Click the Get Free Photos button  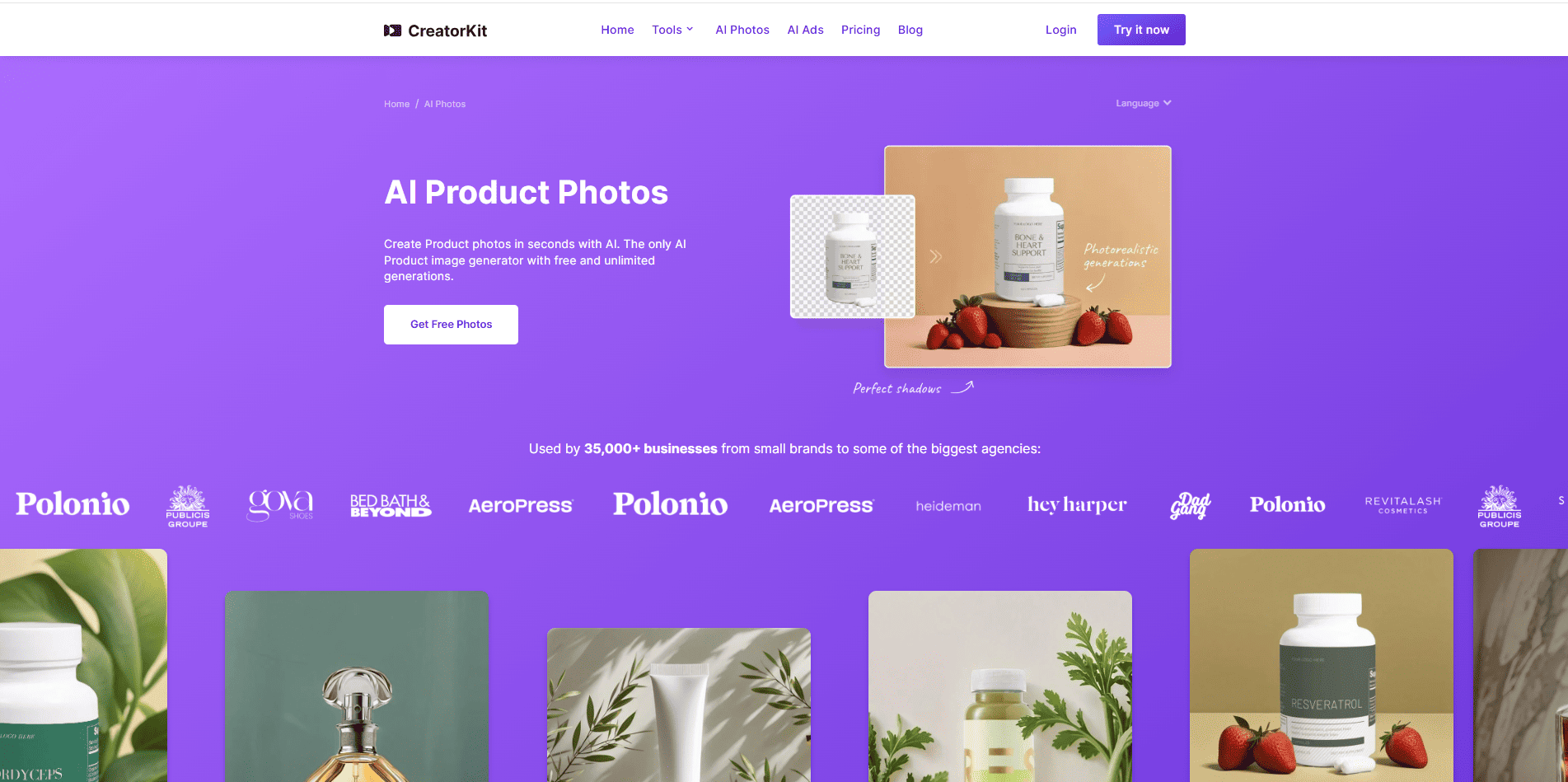[451, 325]
